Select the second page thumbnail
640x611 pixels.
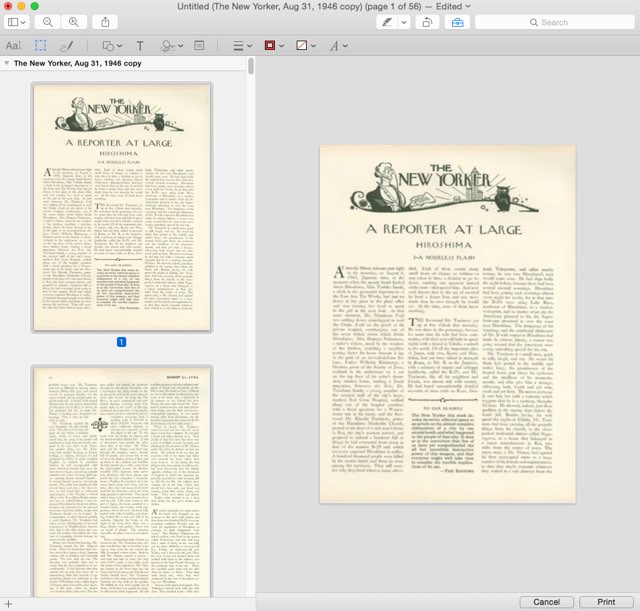coord(122,482)
